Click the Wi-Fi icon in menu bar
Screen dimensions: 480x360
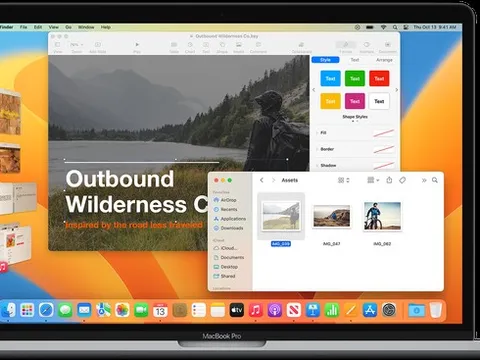383,27
